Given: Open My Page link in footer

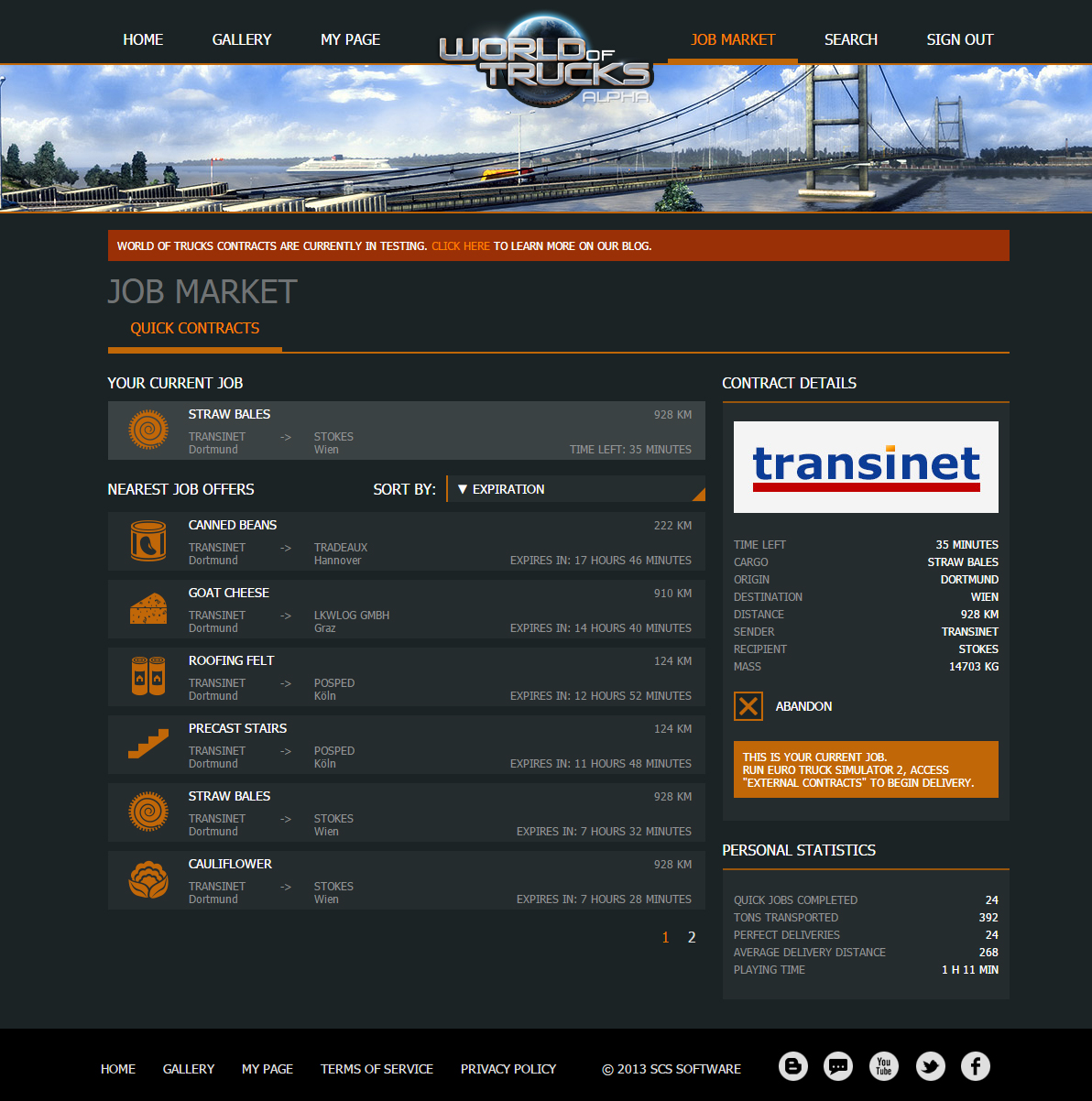Looking at the screenshot, I should [268, 1069].
